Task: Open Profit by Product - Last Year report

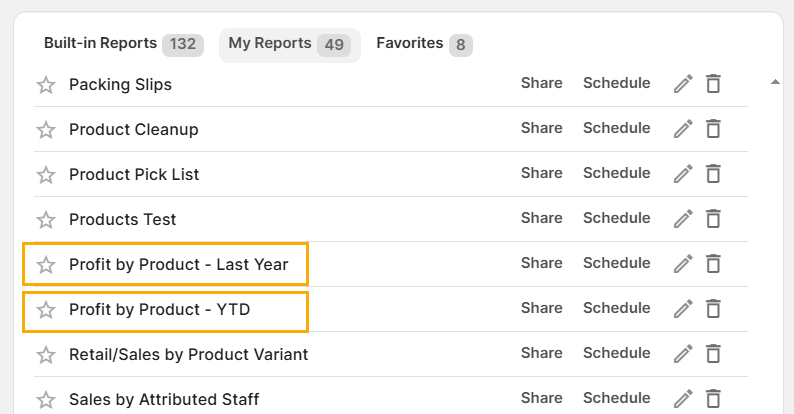Action: coord(178,265)
